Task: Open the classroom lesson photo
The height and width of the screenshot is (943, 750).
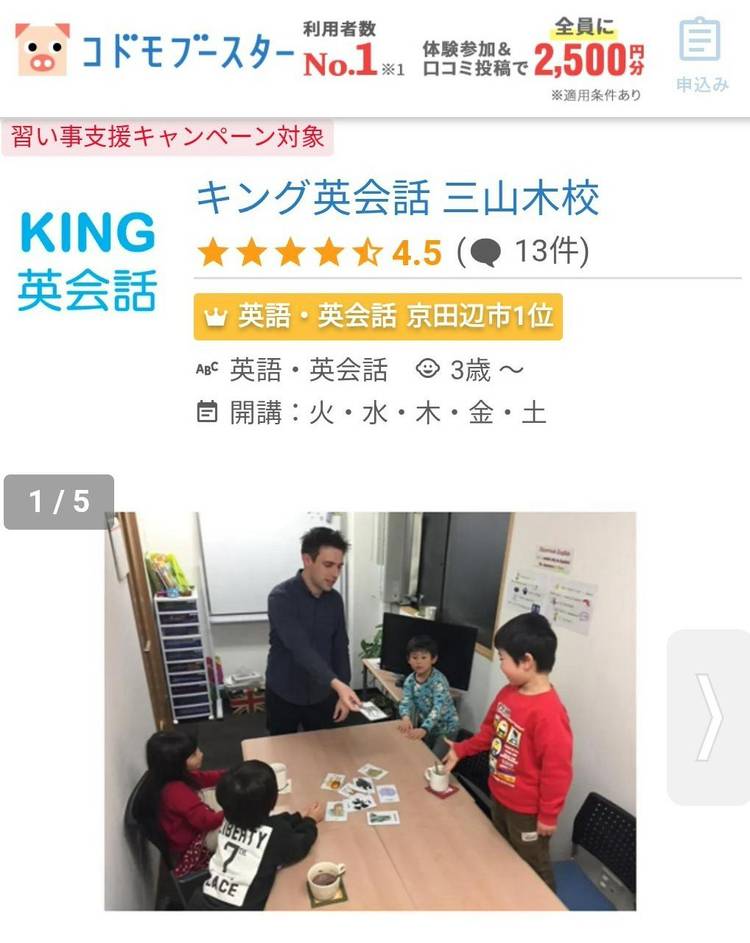Action: pyautogui.click(x=370, y=711)
